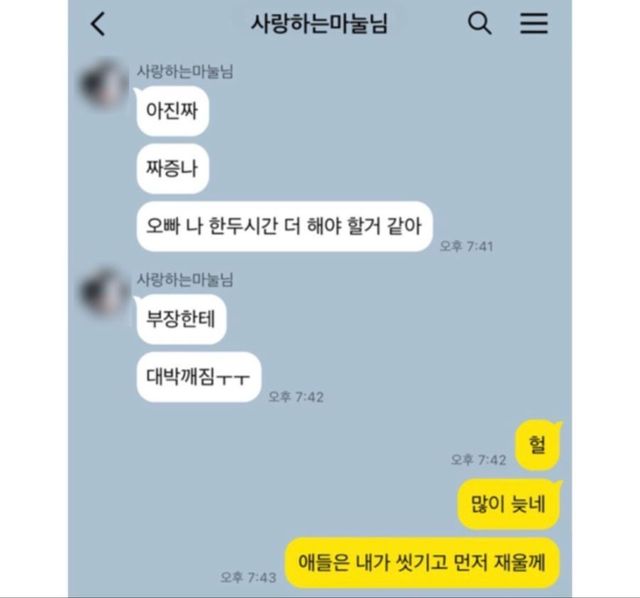The width and height of the screenshot is (640, 598).
Task: Open the hamburger menu icon
Action: click(x=534, y=23)
